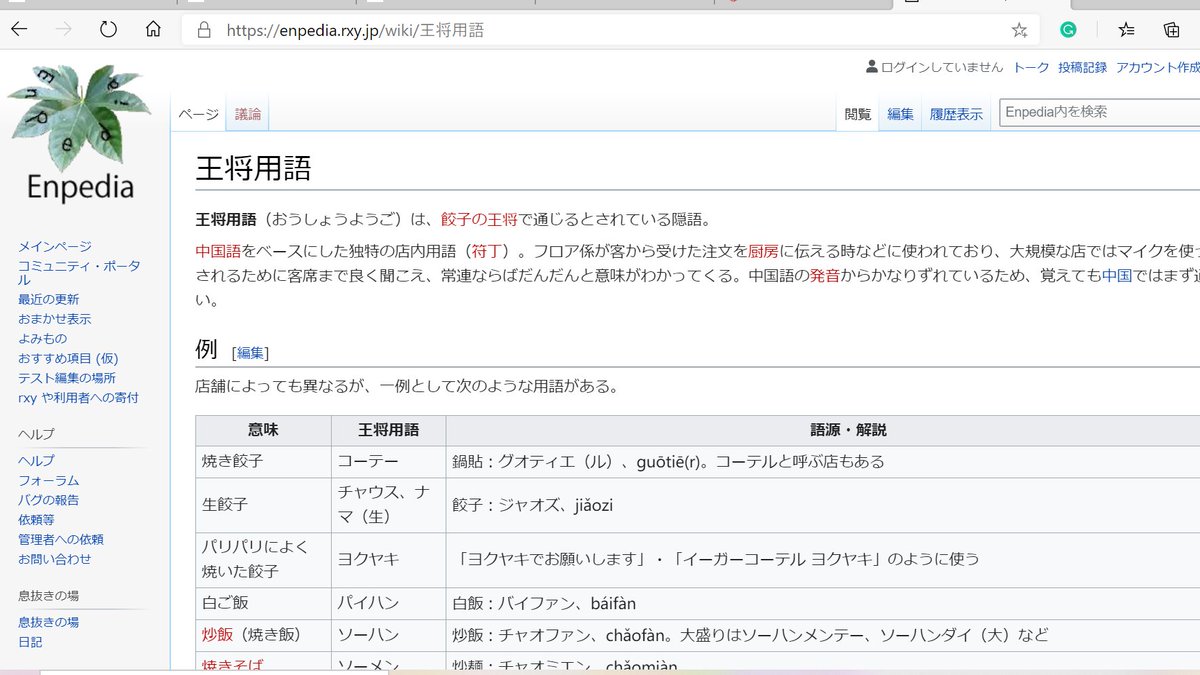Viewport: 1200px width, 675px height.
Task: Click the 意味 table header
Action: (263, 430)
